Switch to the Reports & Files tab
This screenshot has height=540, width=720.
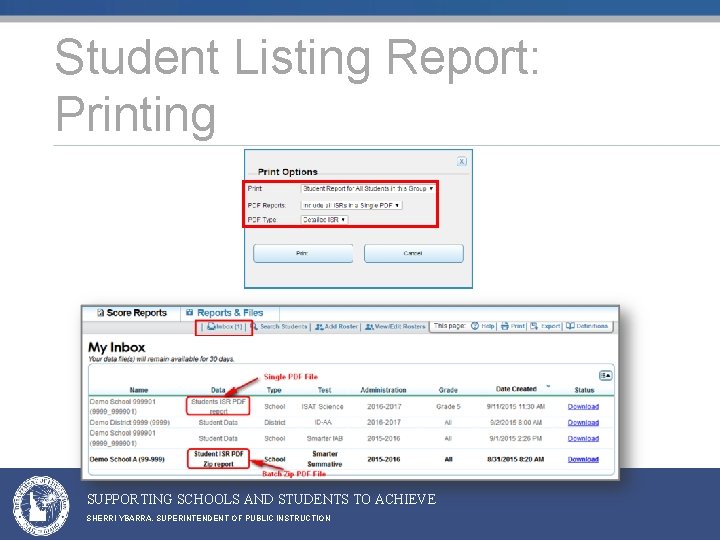230,313
